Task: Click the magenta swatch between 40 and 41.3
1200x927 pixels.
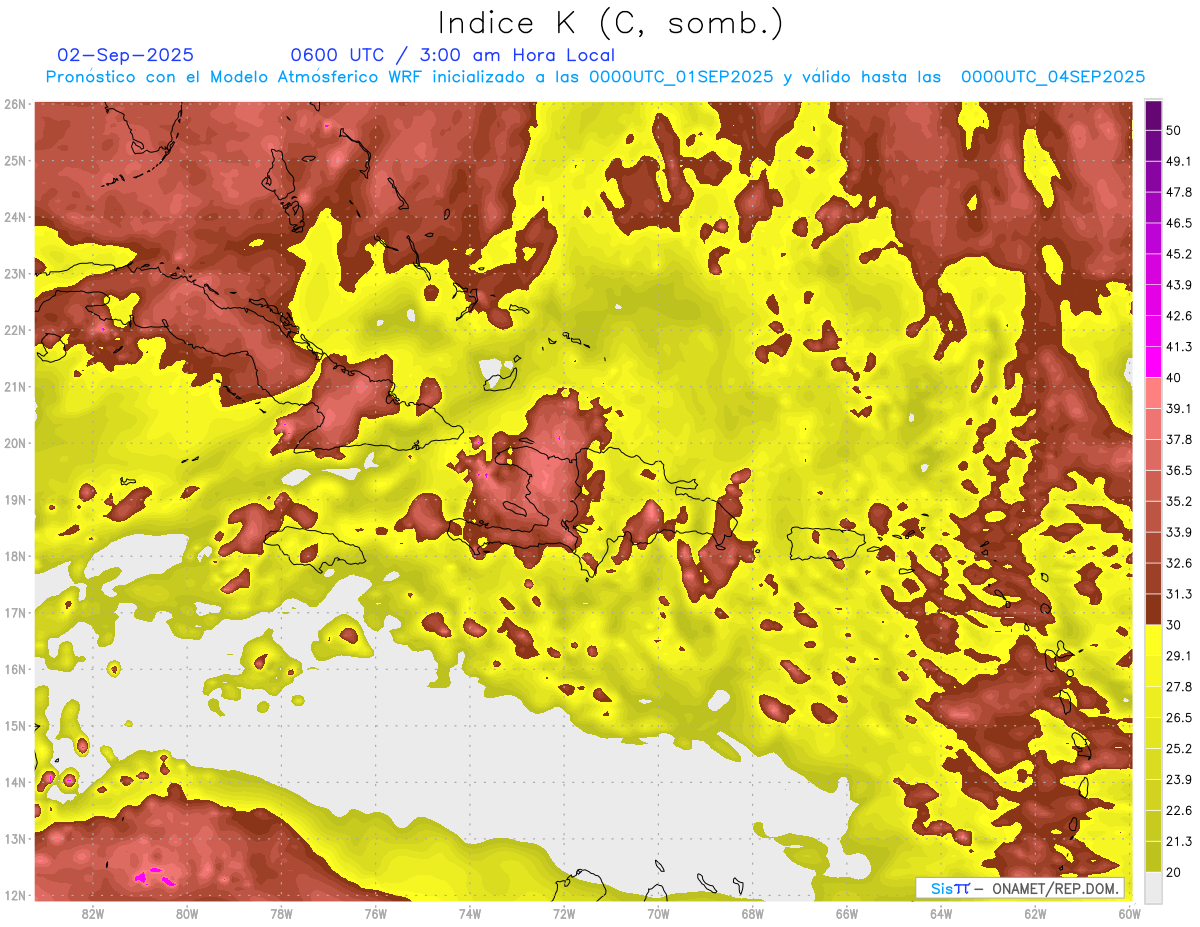Action: click(x=1153, y=362)
